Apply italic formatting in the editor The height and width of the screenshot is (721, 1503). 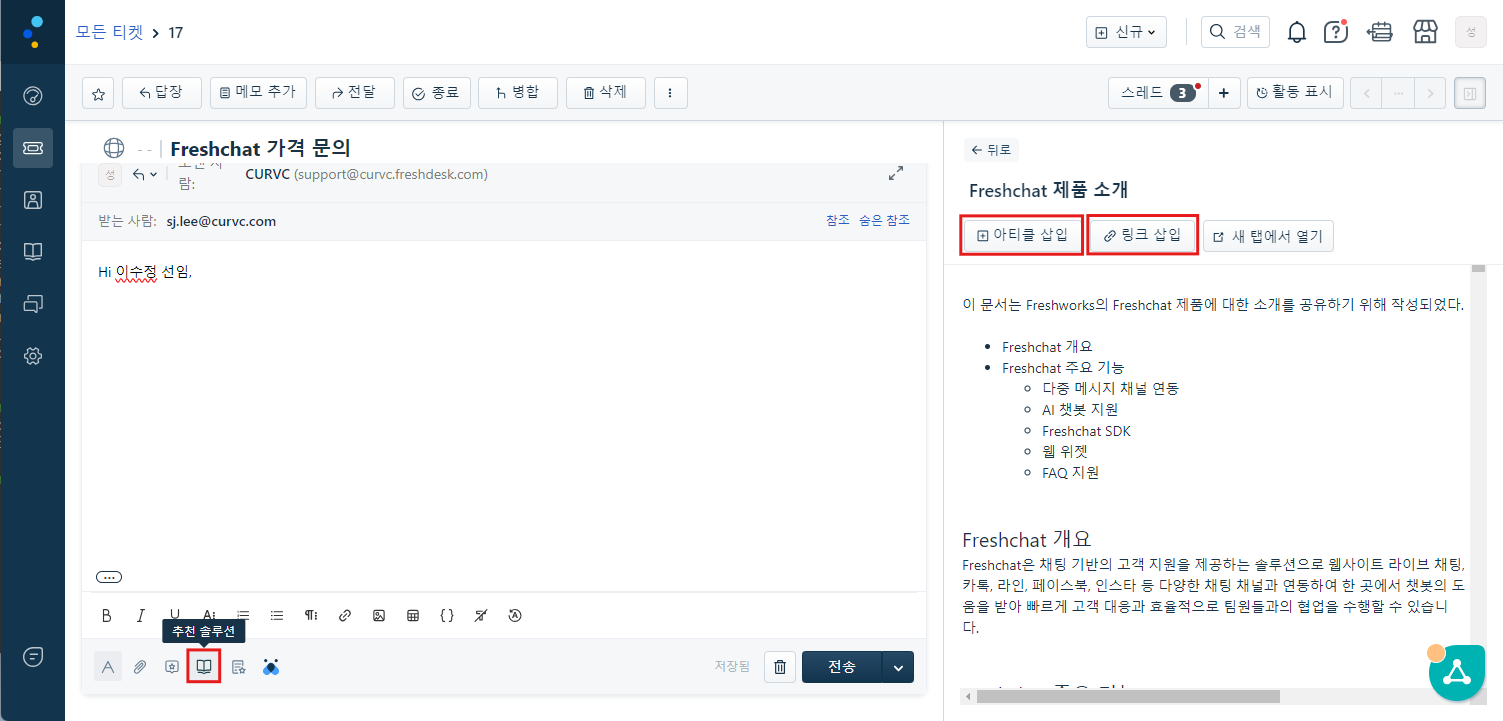click(141, 616)
